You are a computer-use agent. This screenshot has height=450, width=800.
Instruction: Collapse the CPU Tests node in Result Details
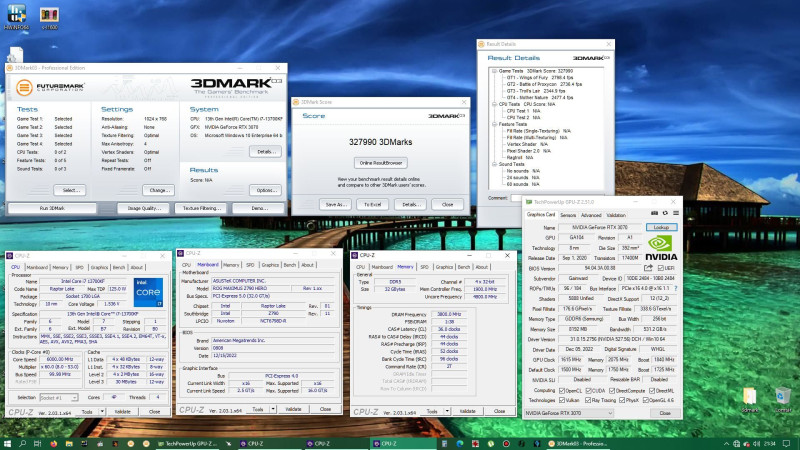coord(494,104)
